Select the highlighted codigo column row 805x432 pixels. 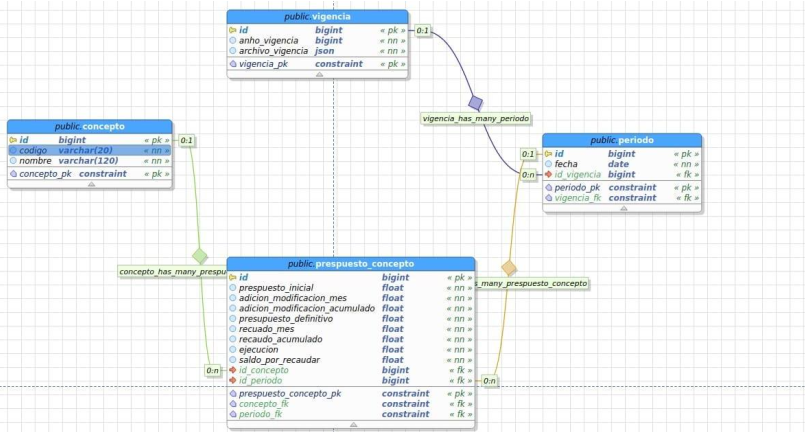90,151
